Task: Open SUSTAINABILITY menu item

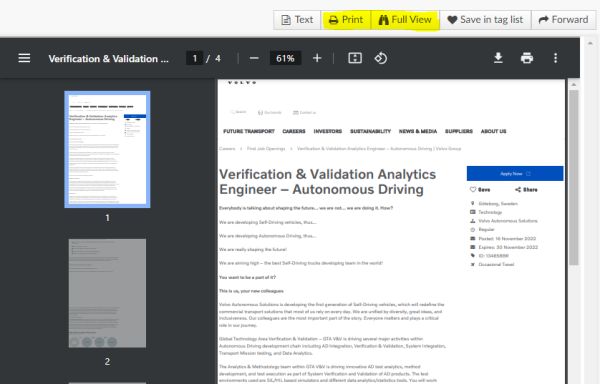Action: [370, 131]
